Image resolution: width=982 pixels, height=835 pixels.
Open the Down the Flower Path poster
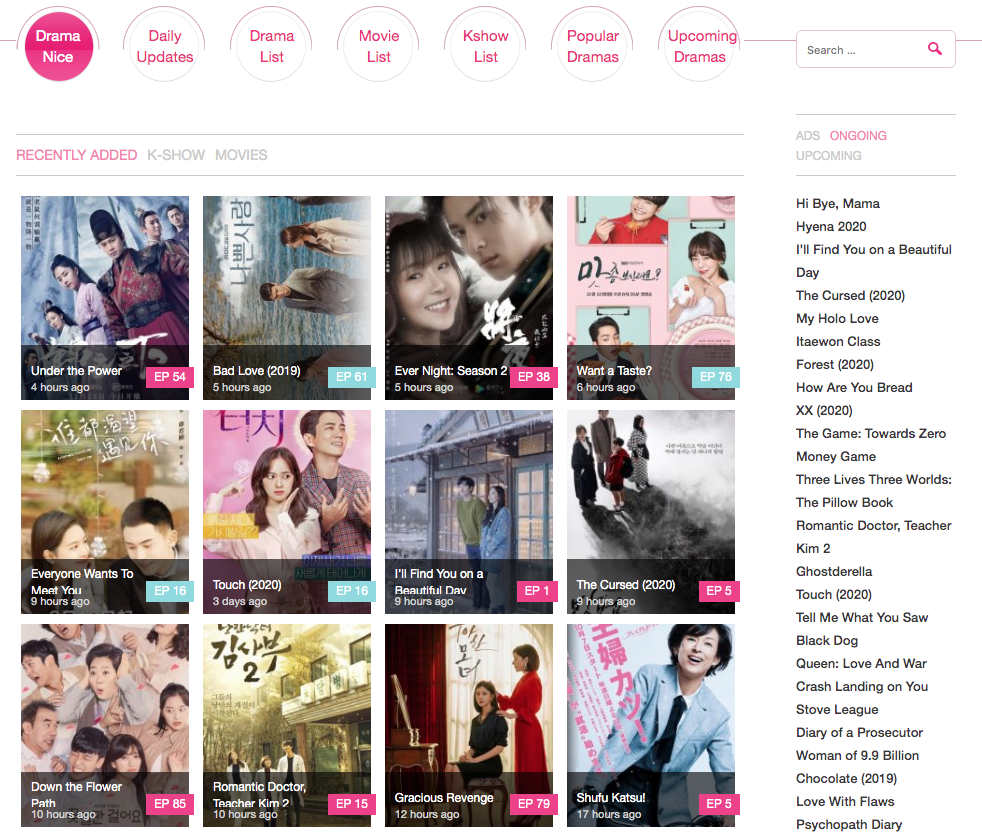[x=105, y=725]
